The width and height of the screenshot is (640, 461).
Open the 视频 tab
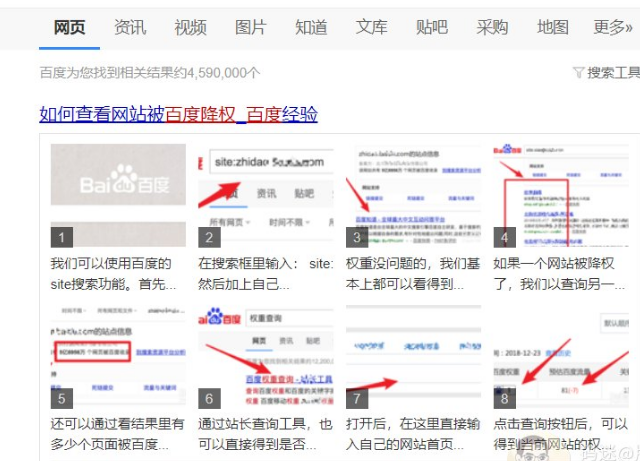[190, 27]
